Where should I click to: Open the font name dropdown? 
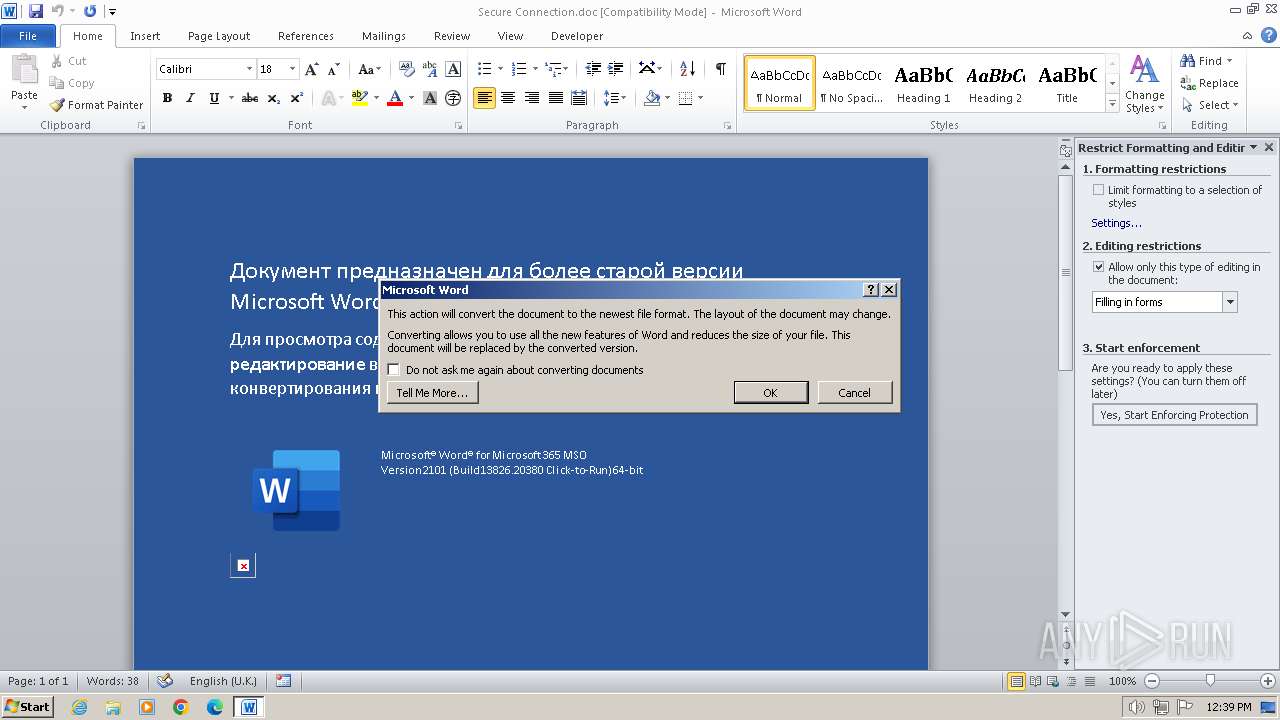pos(249,69)
